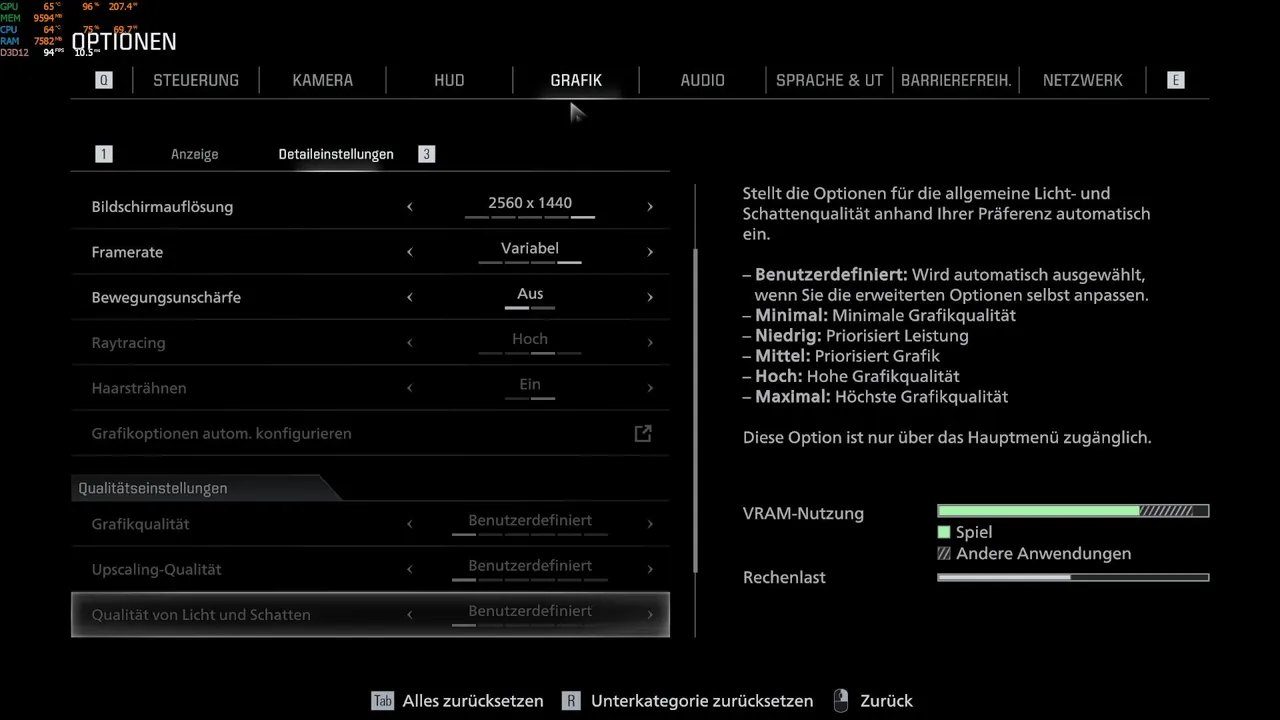This screenshot has height=720, width=1280.
Task: Click right arrow of Haarsträhnen
Action: coord(650,388)
